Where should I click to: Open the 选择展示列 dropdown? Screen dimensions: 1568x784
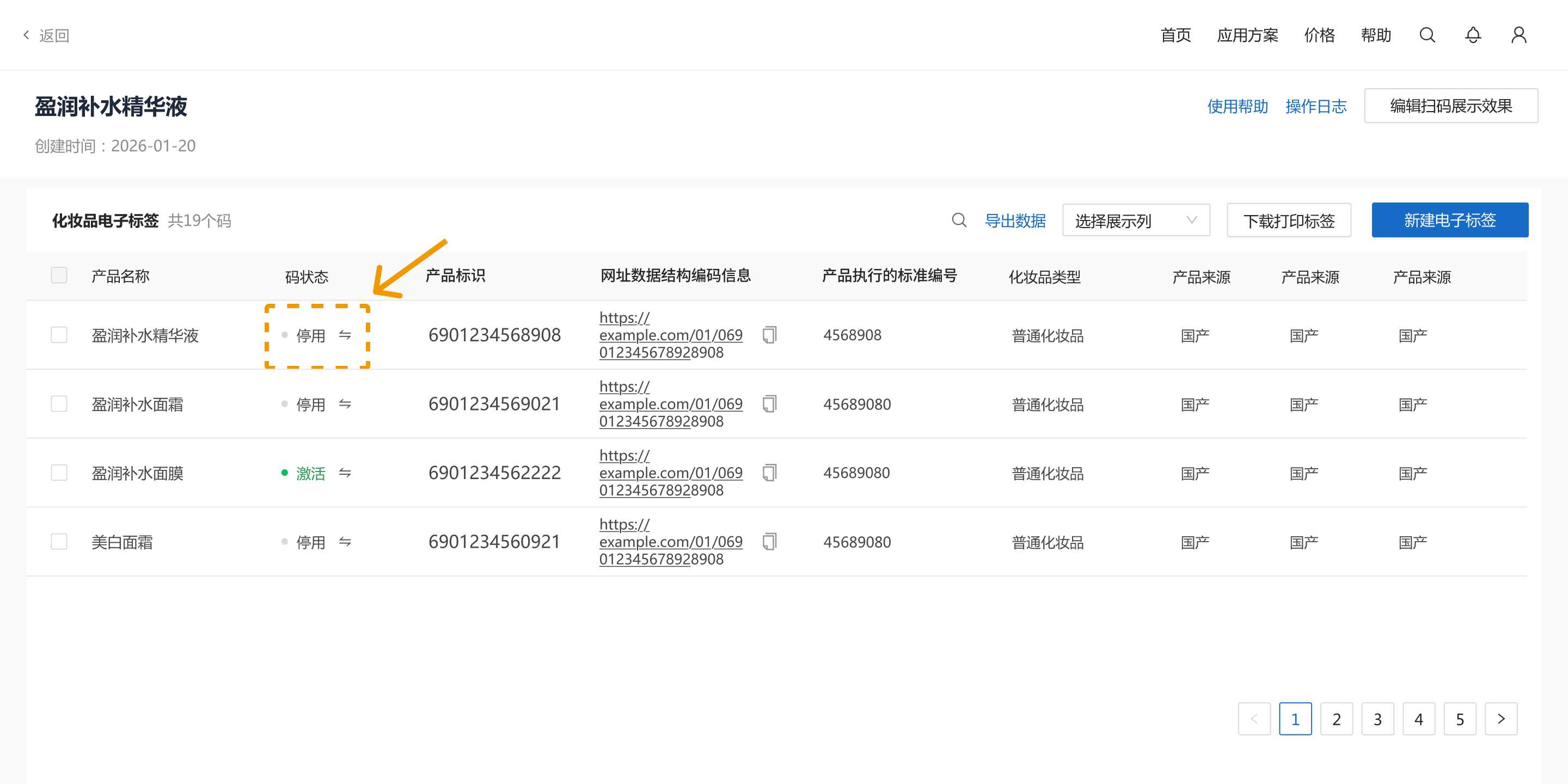click(1135, 220)
